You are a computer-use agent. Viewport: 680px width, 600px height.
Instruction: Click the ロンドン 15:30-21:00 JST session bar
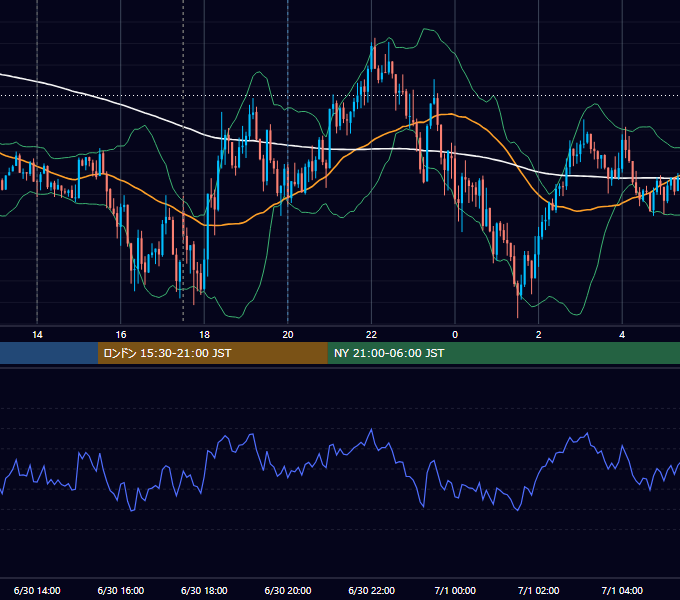pyautogui.click(x=212, y=353)
